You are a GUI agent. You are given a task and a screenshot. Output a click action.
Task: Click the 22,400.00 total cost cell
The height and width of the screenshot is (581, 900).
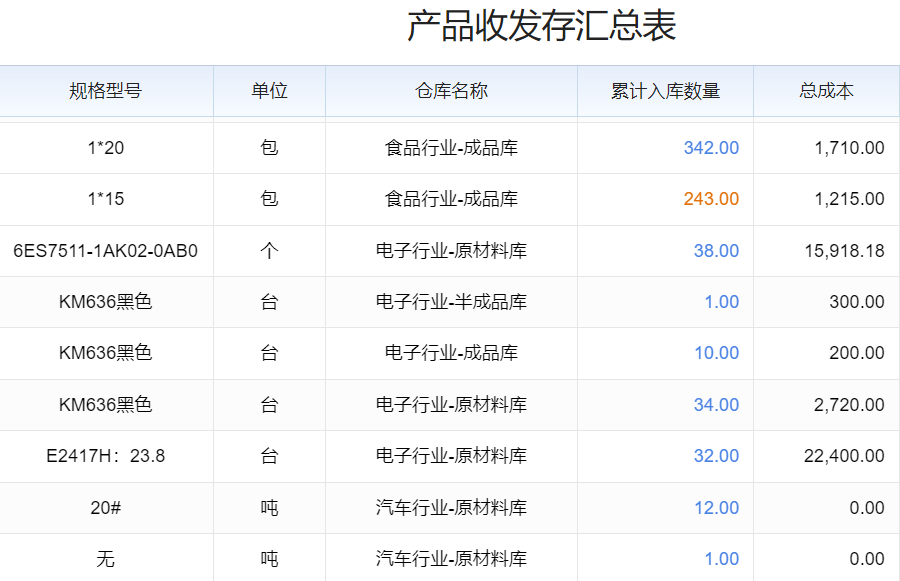[844, 456]
